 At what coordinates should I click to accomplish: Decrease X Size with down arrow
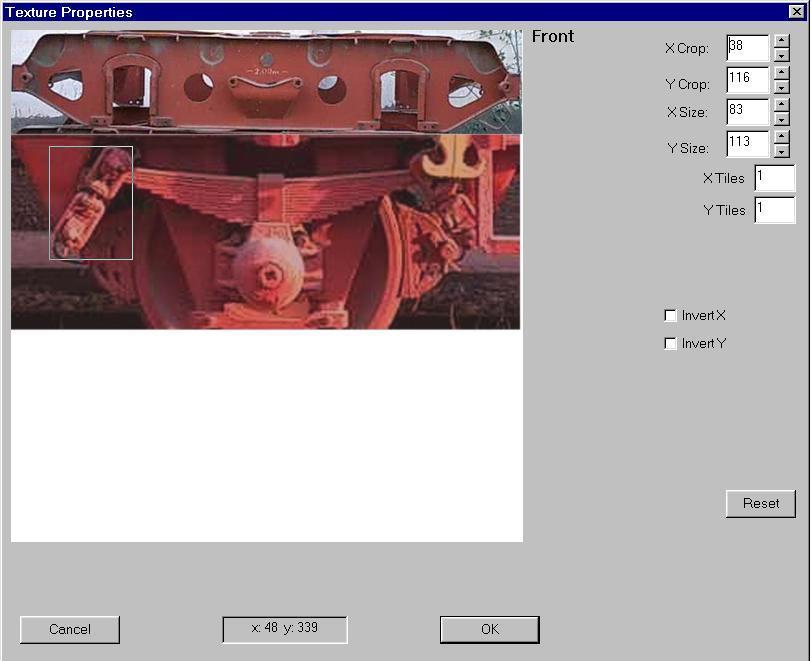(x=782, y=119)
